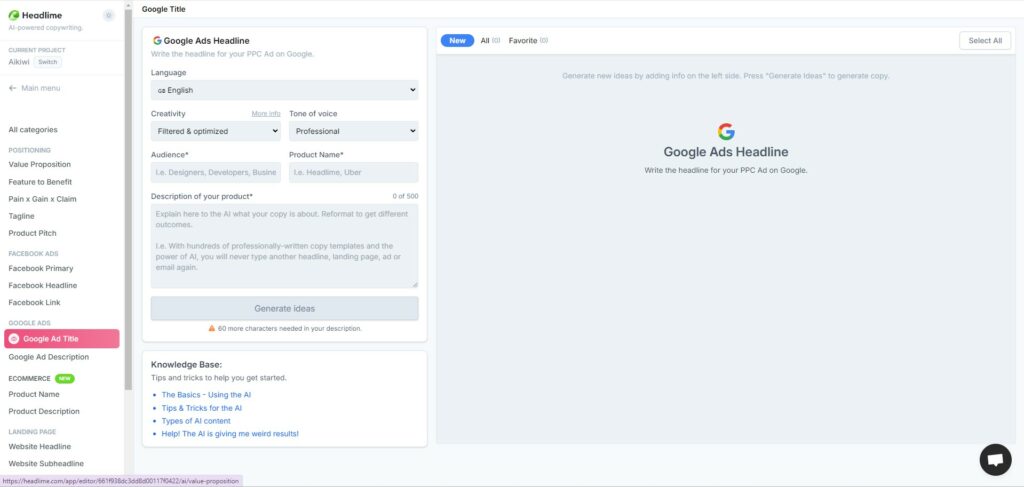Select Website Subheadline in sidebar
Viewport: 1024px width, 487px height.
[x=46, y=463]
